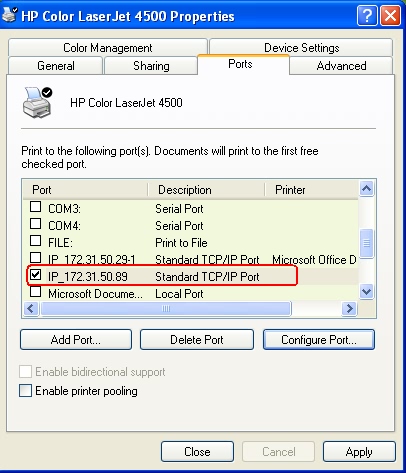Click the vertical scrollbar thumb in port list
The height and width of the screenshot is (473, 406).
(367, 243)
